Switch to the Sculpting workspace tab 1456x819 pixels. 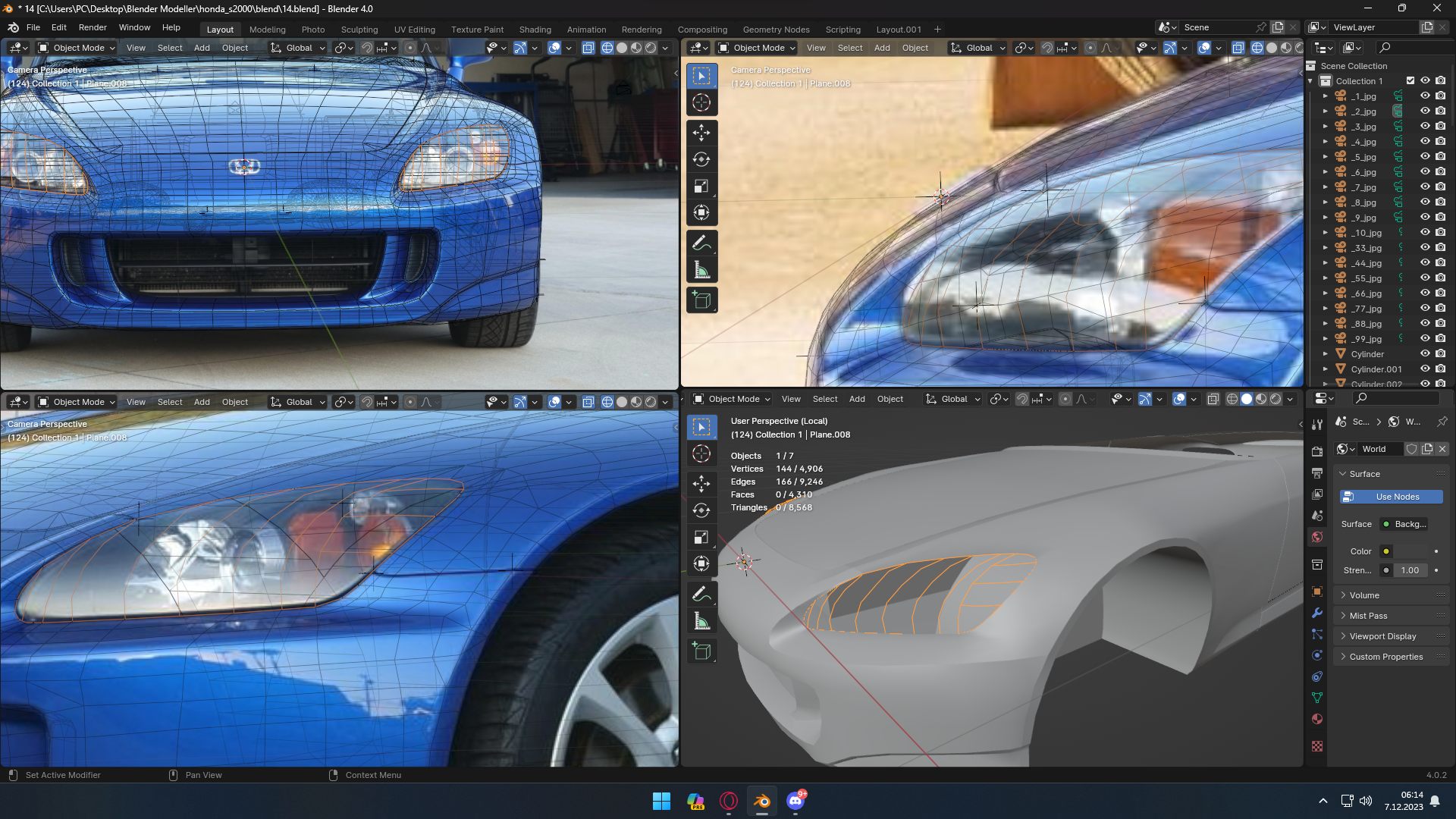tap(359, 30)
